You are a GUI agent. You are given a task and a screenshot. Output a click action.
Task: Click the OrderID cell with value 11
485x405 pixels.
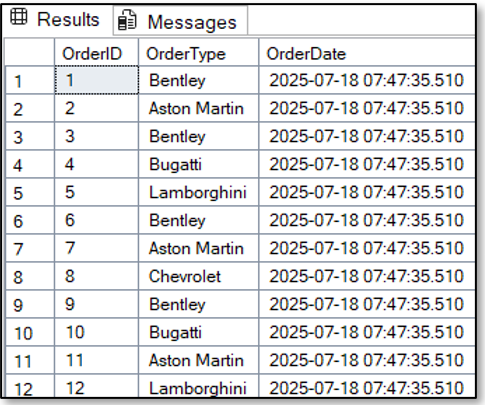(96, 360)
